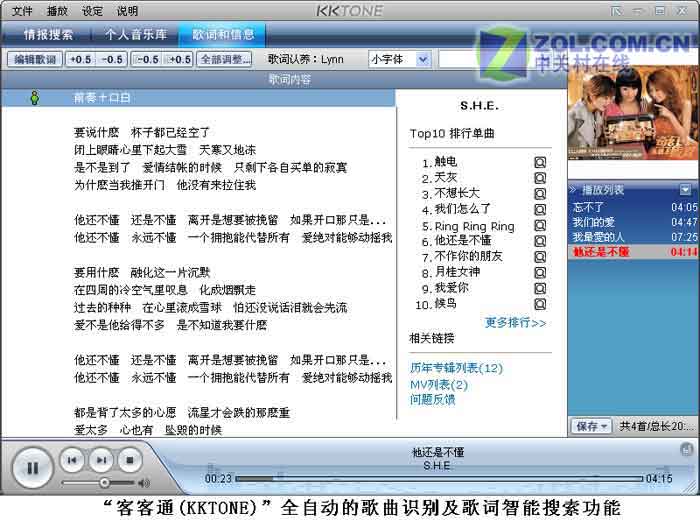The height and width of the screenshot is (521, 700).
Task: Stop playback with the stop button
Action: click(130, 460)
